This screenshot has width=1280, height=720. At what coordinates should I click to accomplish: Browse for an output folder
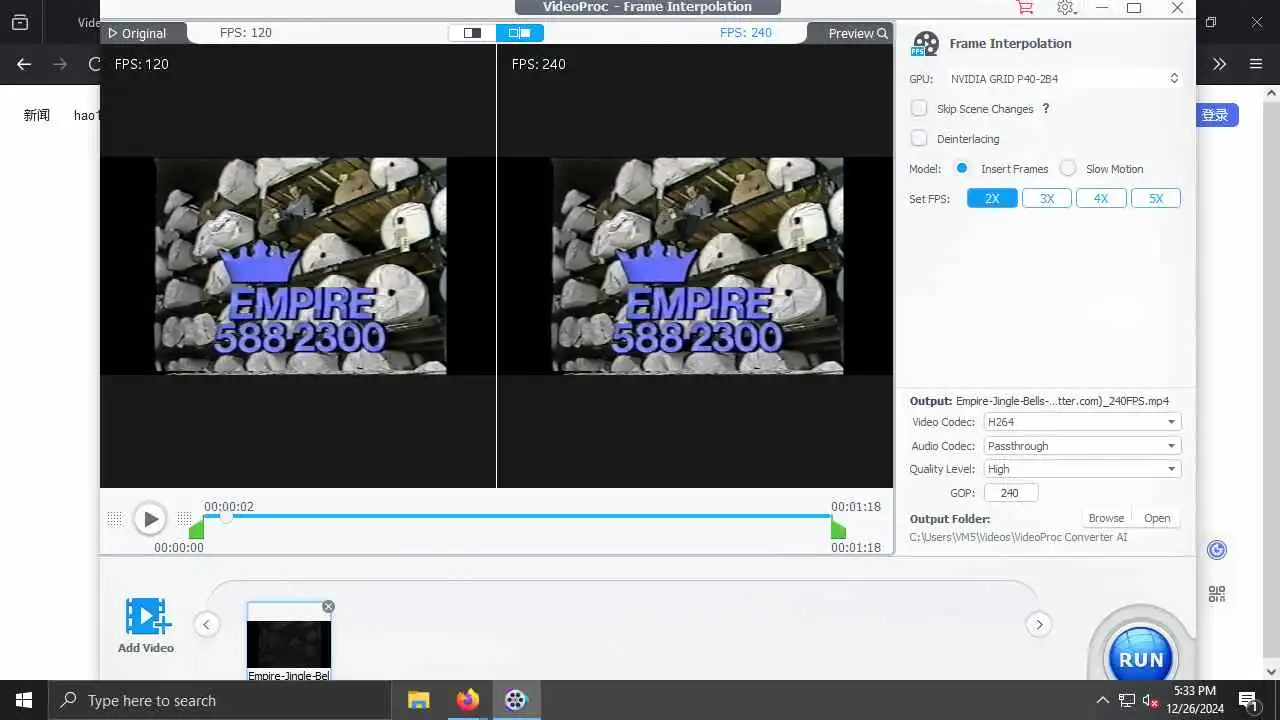pos(1106,518)
